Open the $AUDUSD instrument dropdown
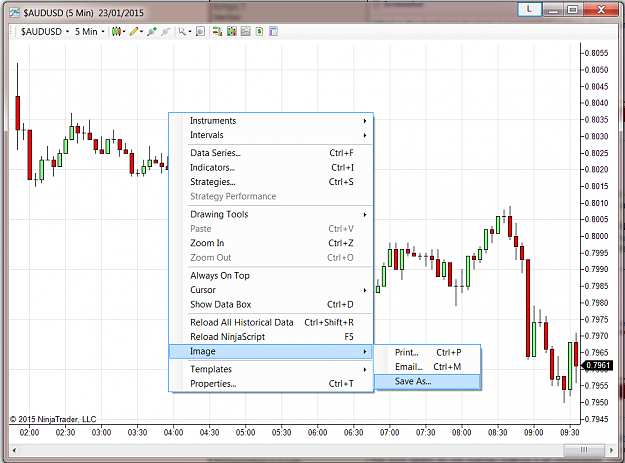This screenshot has width=625, height=463. (45, 31)
